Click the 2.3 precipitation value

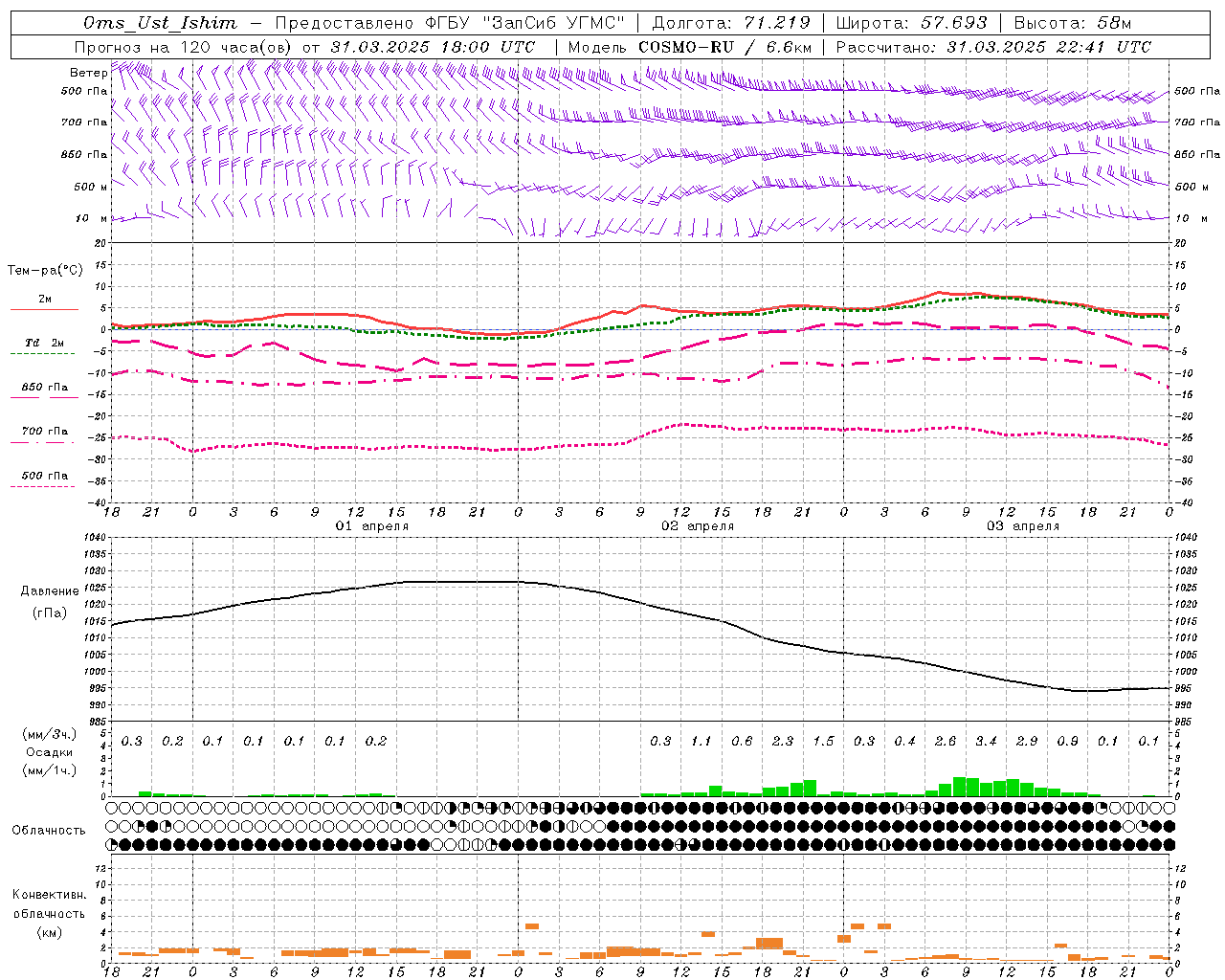783,741
